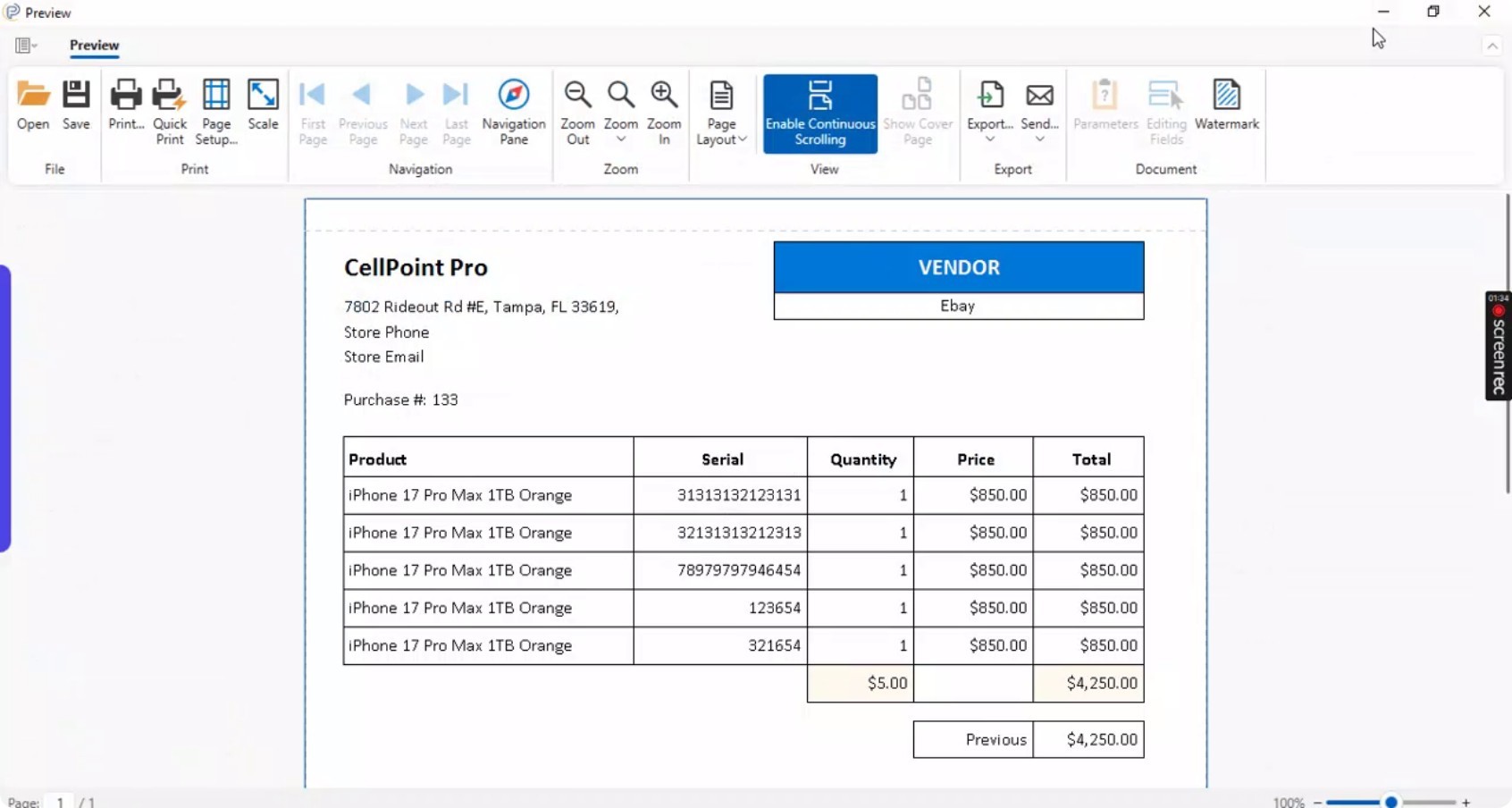Click the Store Email line

[384, 357]
